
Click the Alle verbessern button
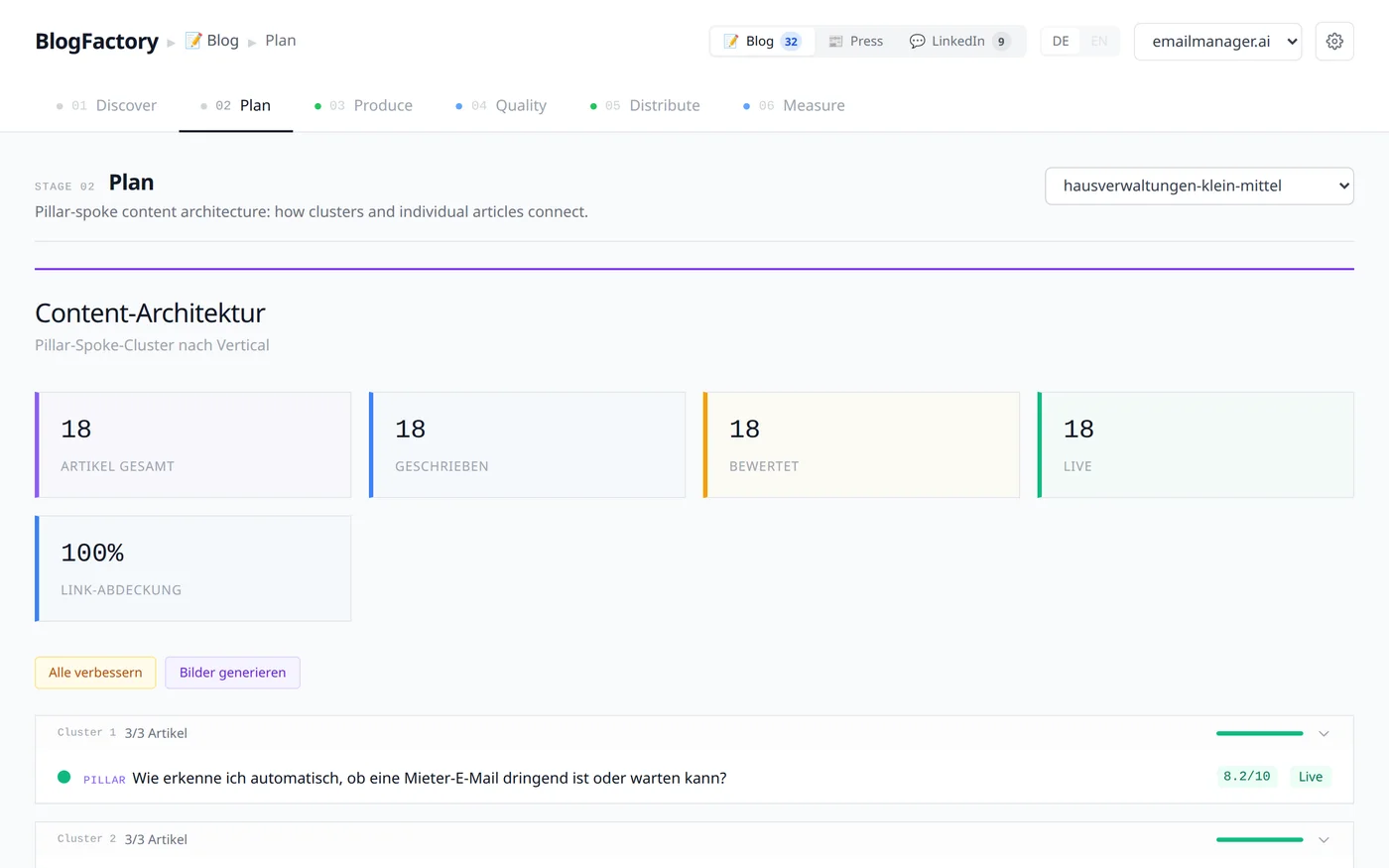[x=95, y=673]
